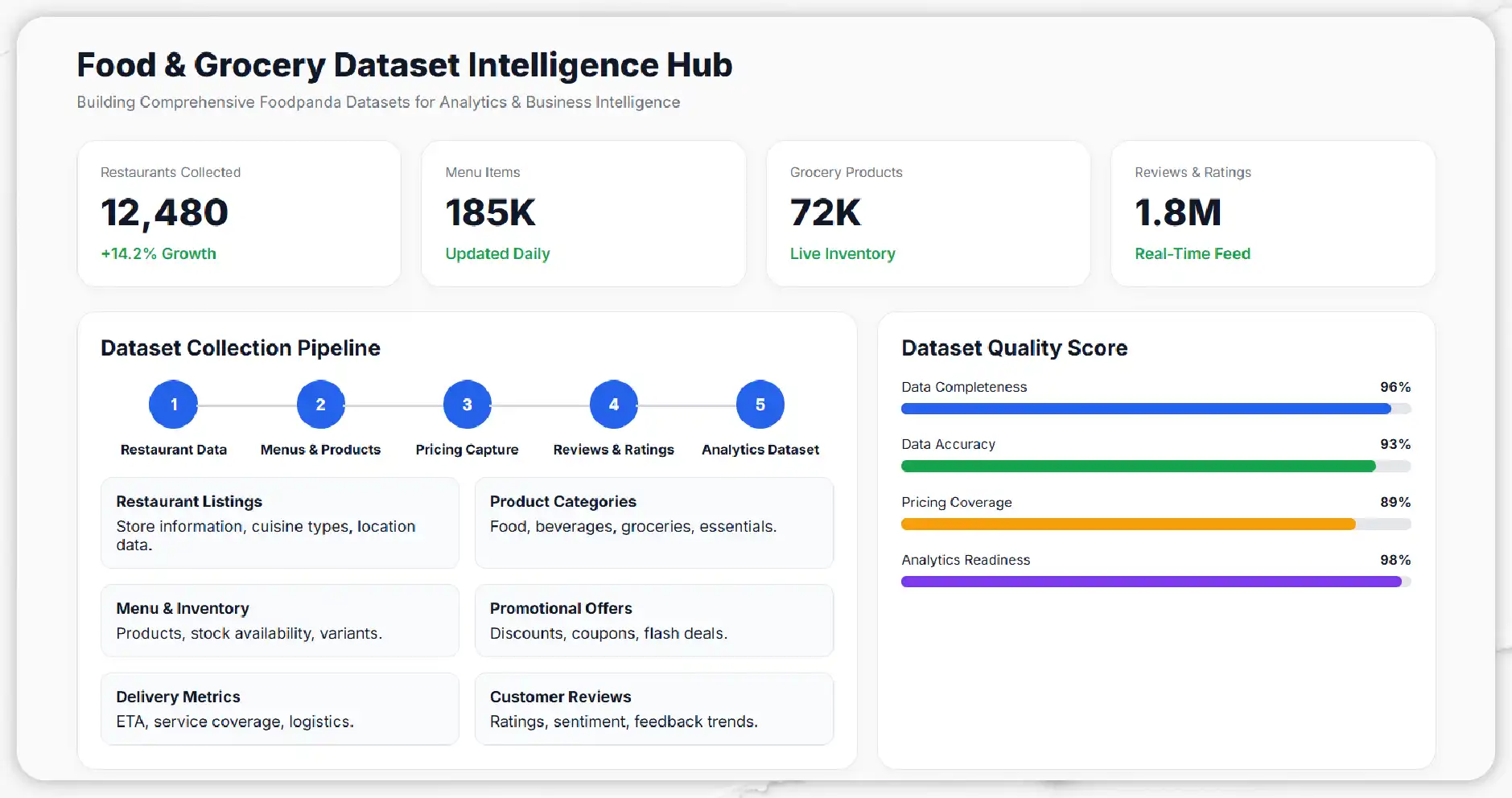The image size is (1512, 798).
Task: Select the Restaurant Data step label
Action: (174, 450)
